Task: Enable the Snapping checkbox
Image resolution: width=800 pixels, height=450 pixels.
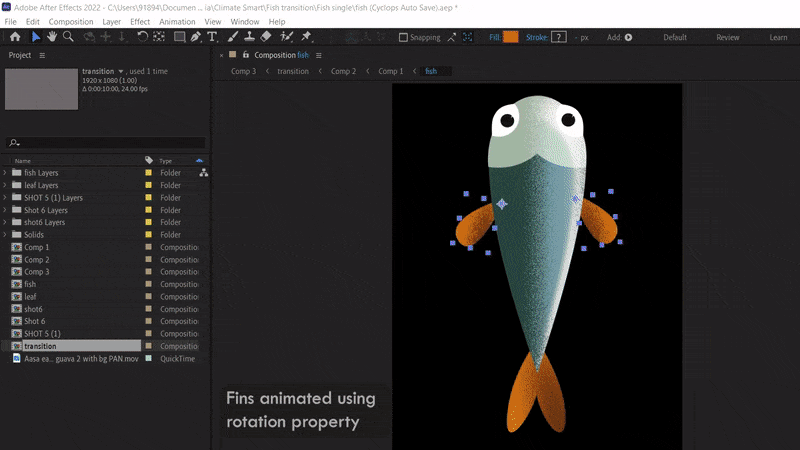Action: coord(403,38)
